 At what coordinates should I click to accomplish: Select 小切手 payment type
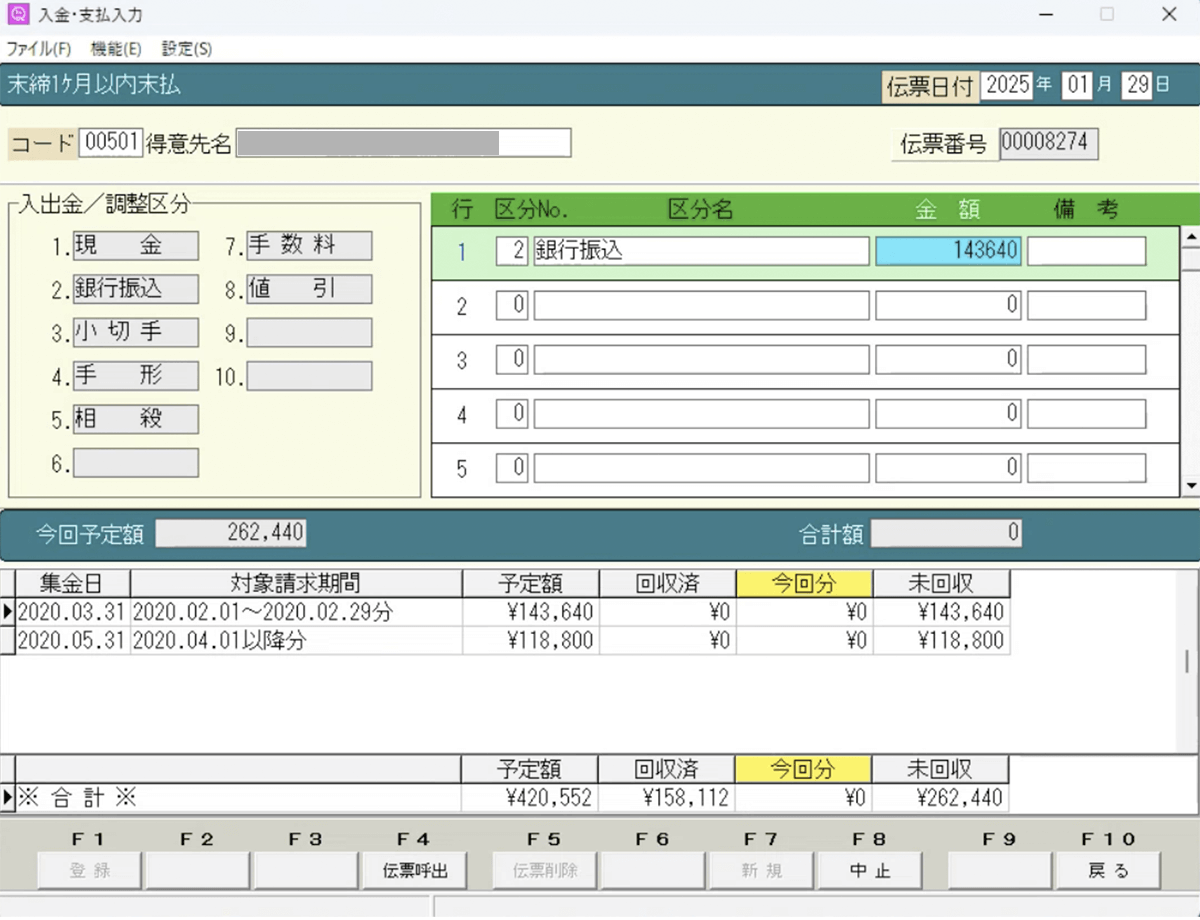135,333
